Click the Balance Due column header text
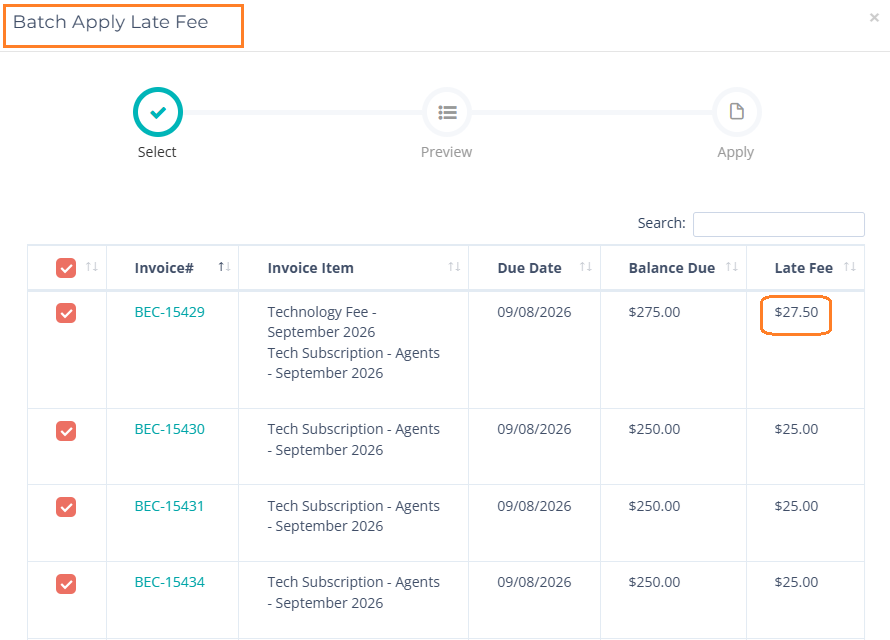Image resolution: width=890 pixels, height=640 pixels. point(672,268)
